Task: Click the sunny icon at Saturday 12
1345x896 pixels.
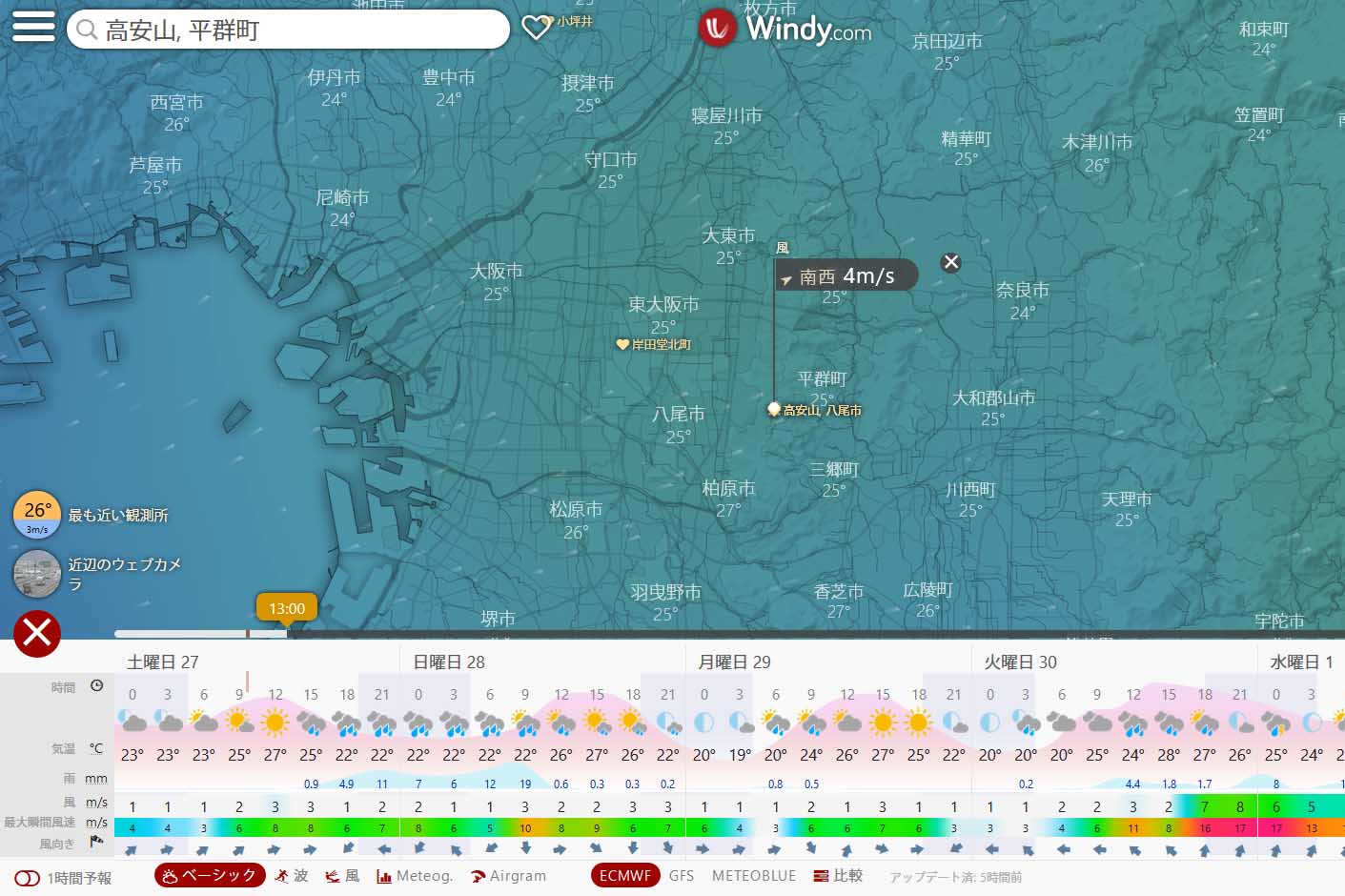Action: [x=275, y=723]
